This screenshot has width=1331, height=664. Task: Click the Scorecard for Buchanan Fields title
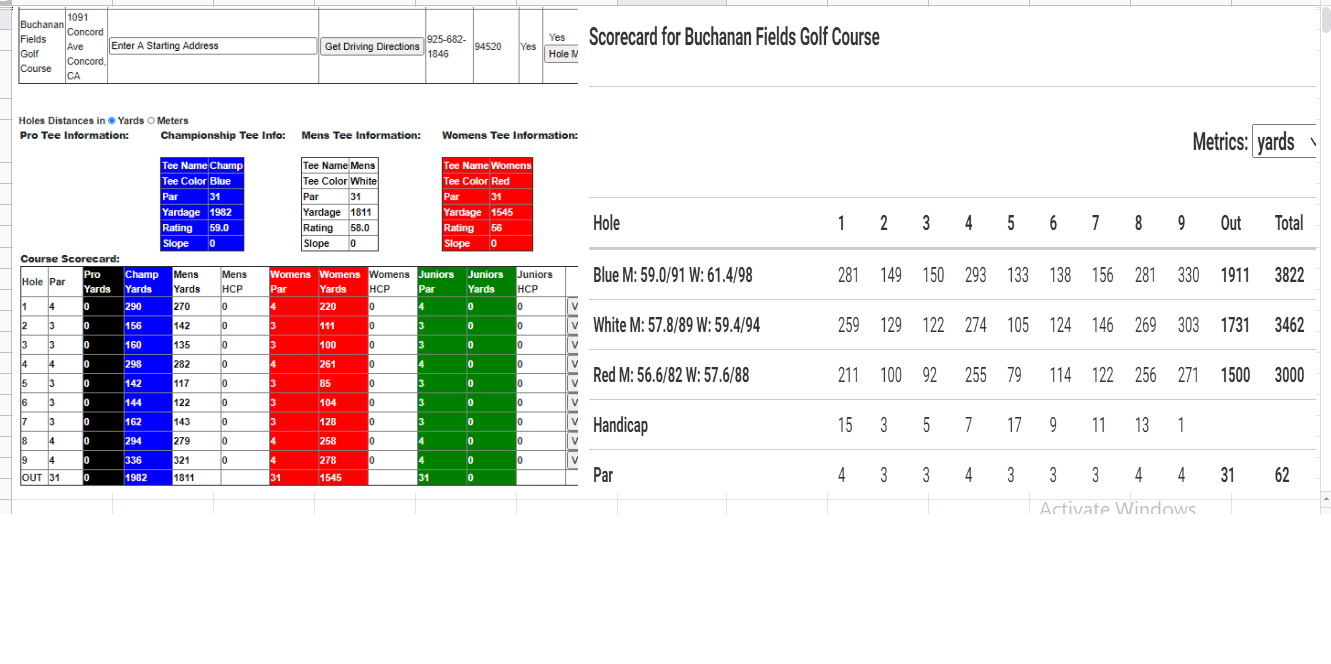pos(734,37)
